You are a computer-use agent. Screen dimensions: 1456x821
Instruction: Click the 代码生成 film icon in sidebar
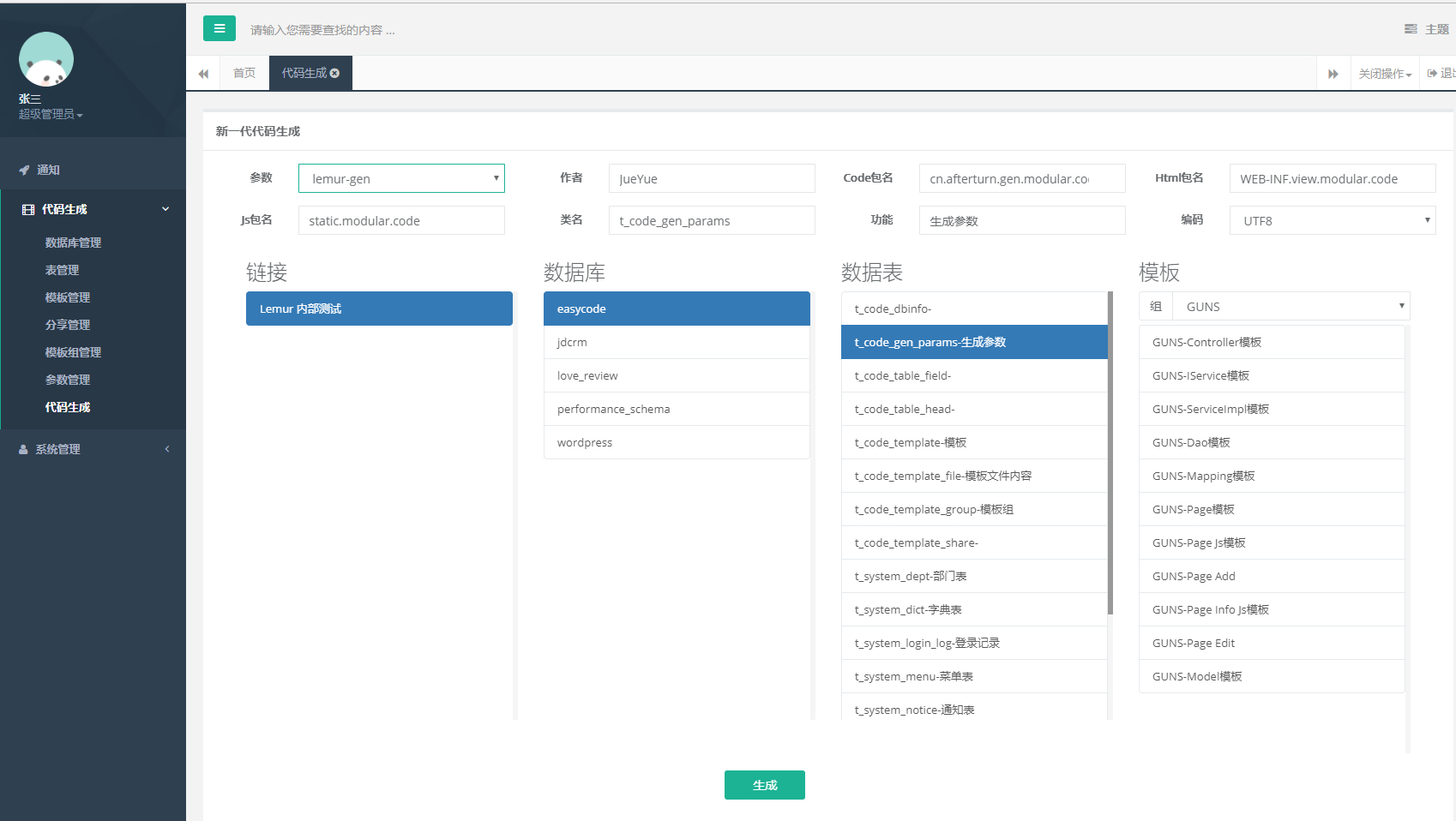pos(28,209)
